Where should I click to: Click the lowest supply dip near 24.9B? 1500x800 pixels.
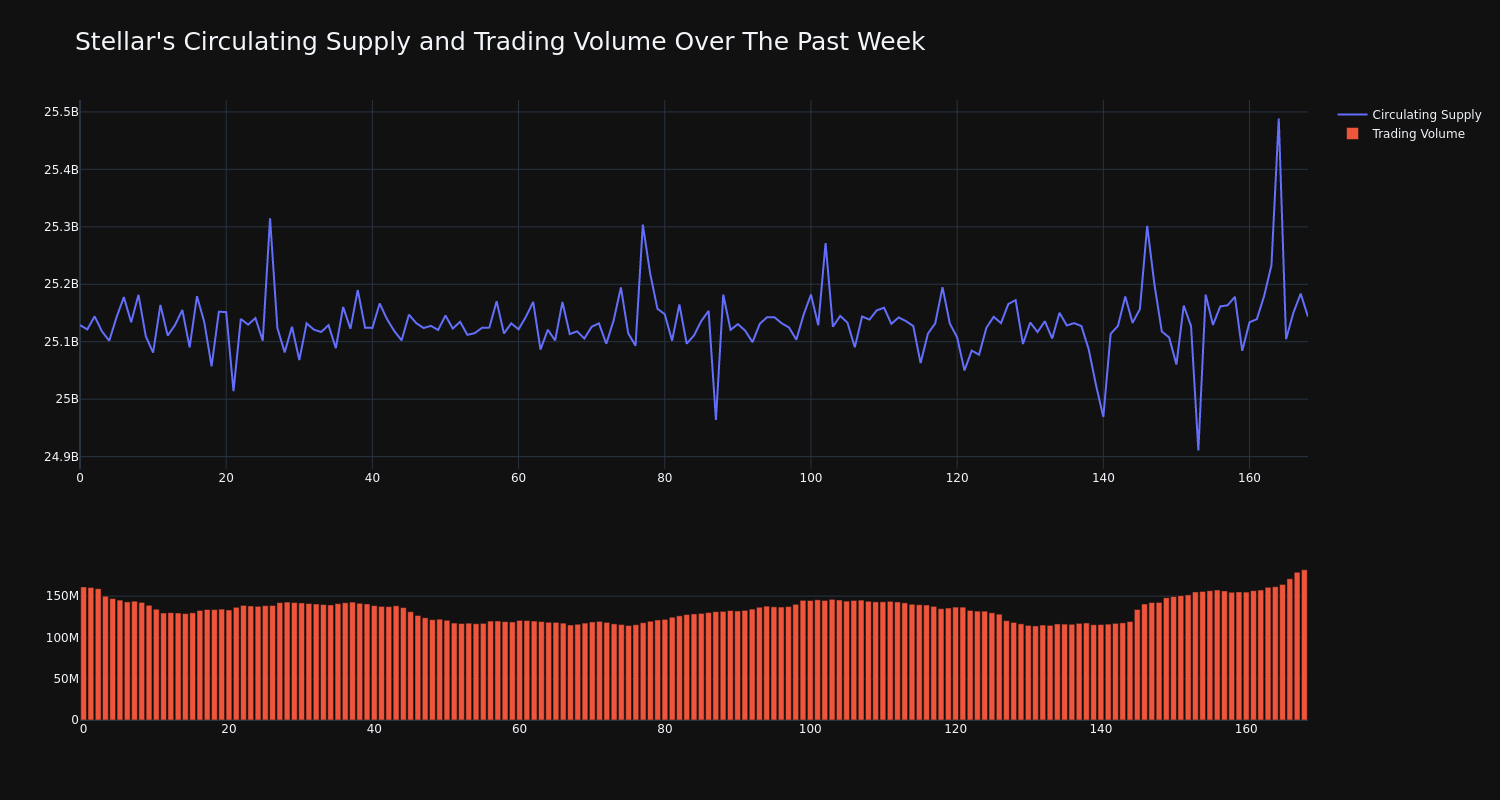pyautogui.click(x=1198, y=449)
